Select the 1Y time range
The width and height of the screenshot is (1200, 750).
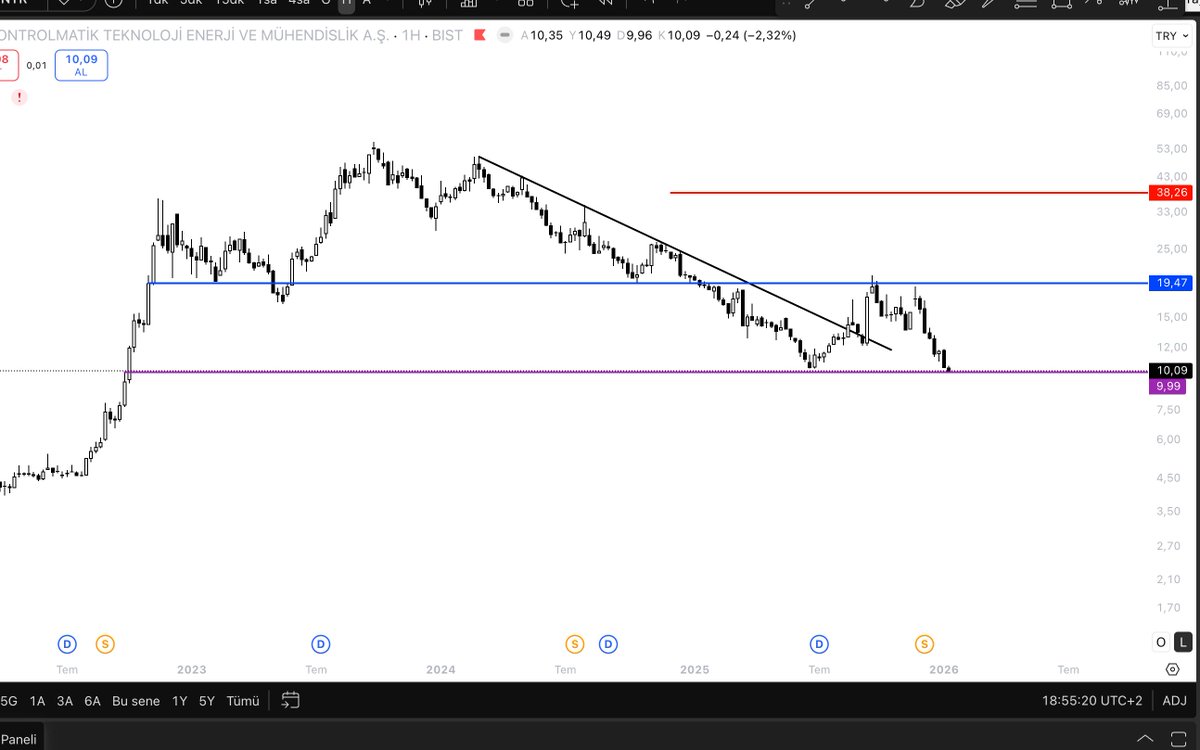point(180,701)
